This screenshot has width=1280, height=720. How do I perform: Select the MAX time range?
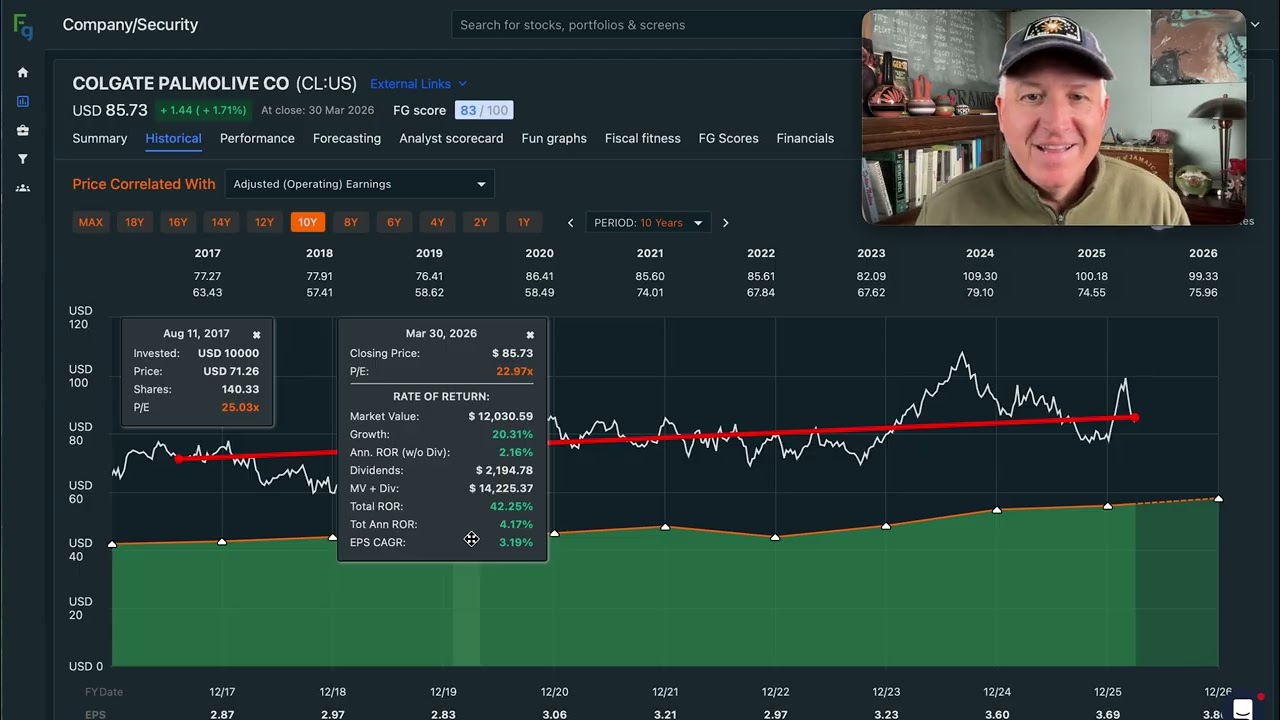tap(91, 223)
